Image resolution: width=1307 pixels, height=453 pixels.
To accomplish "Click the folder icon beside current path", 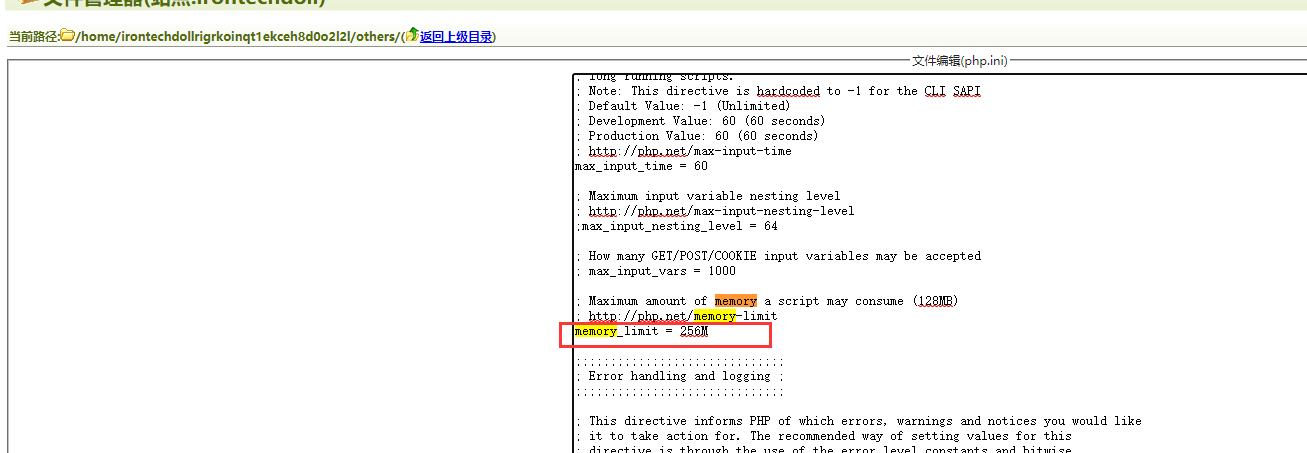I will 67,36.
